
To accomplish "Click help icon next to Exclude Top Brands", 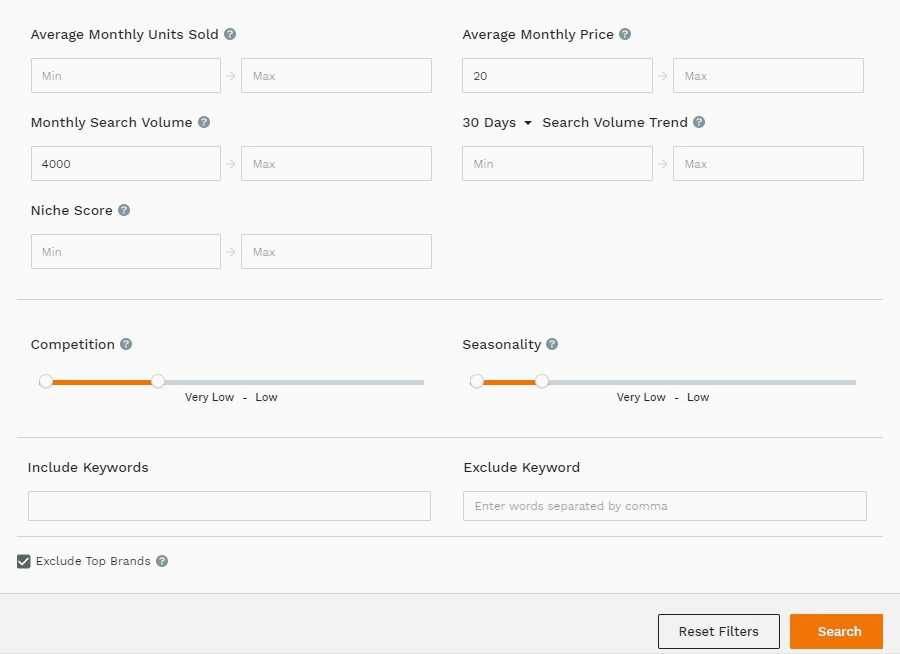I will pos(162,561).
